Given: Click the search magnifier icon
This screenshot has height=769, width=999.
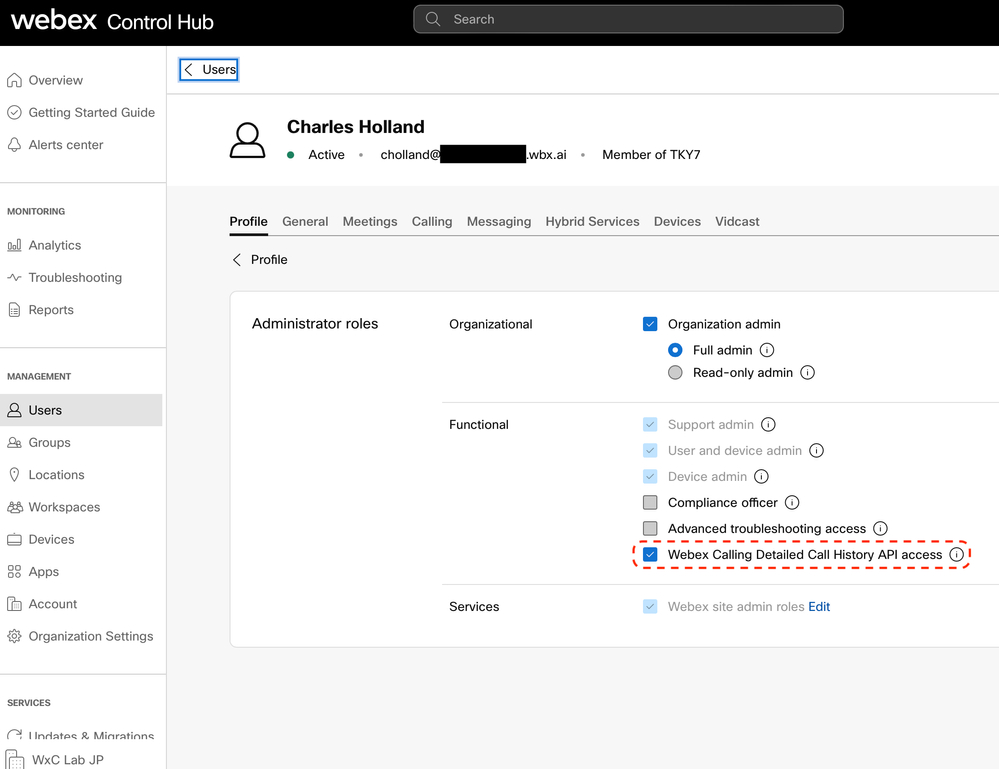Looking at the screenshot, I should pyautogui.click(x=433, y=19).
